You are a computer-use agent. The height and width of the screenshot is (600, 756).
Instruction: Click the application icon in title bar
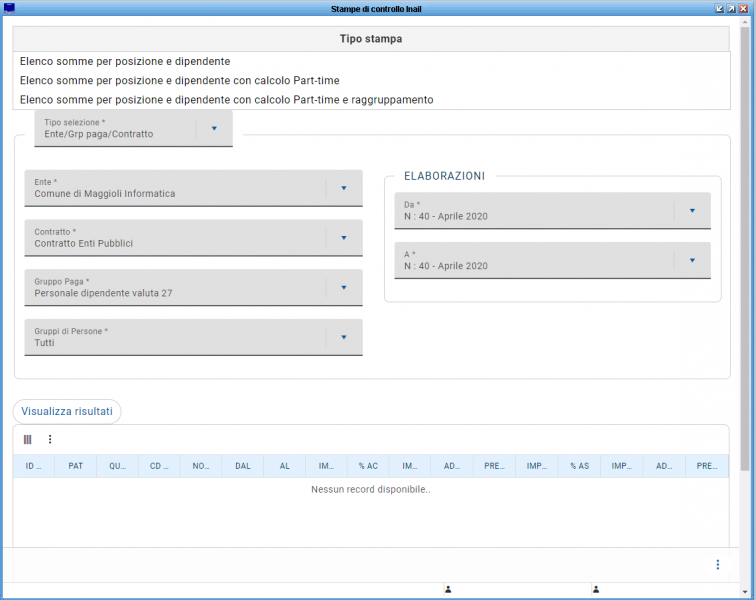[9, 8]
